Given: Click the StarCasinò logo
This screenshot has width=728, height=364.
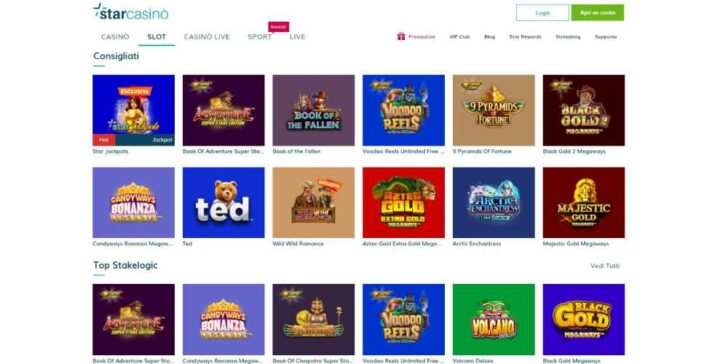Looking at the screenshot, I should (x=130, y=12).
